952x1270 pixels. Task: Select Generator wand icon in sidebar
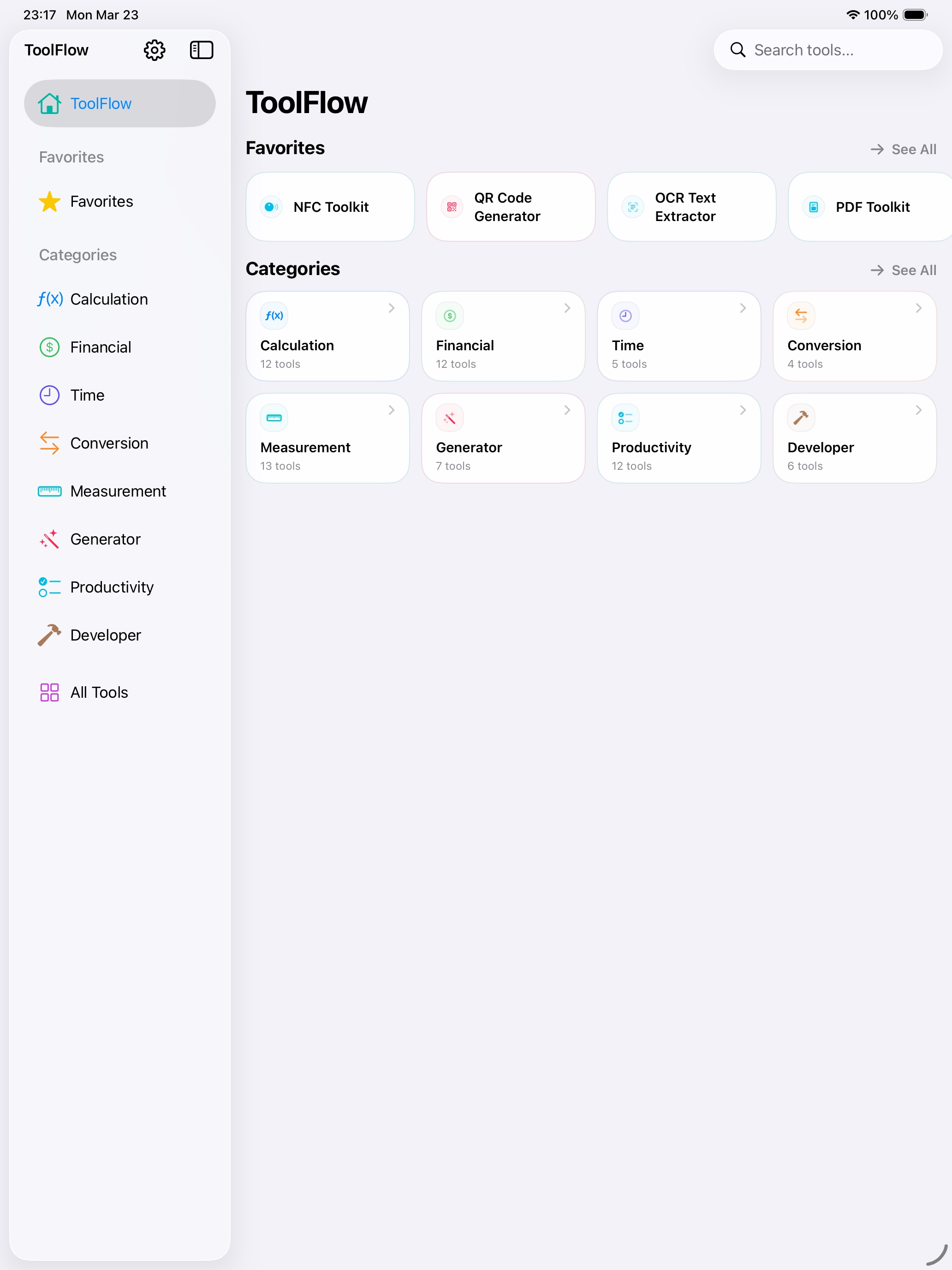pyautogui.click(x=50, y=539)
